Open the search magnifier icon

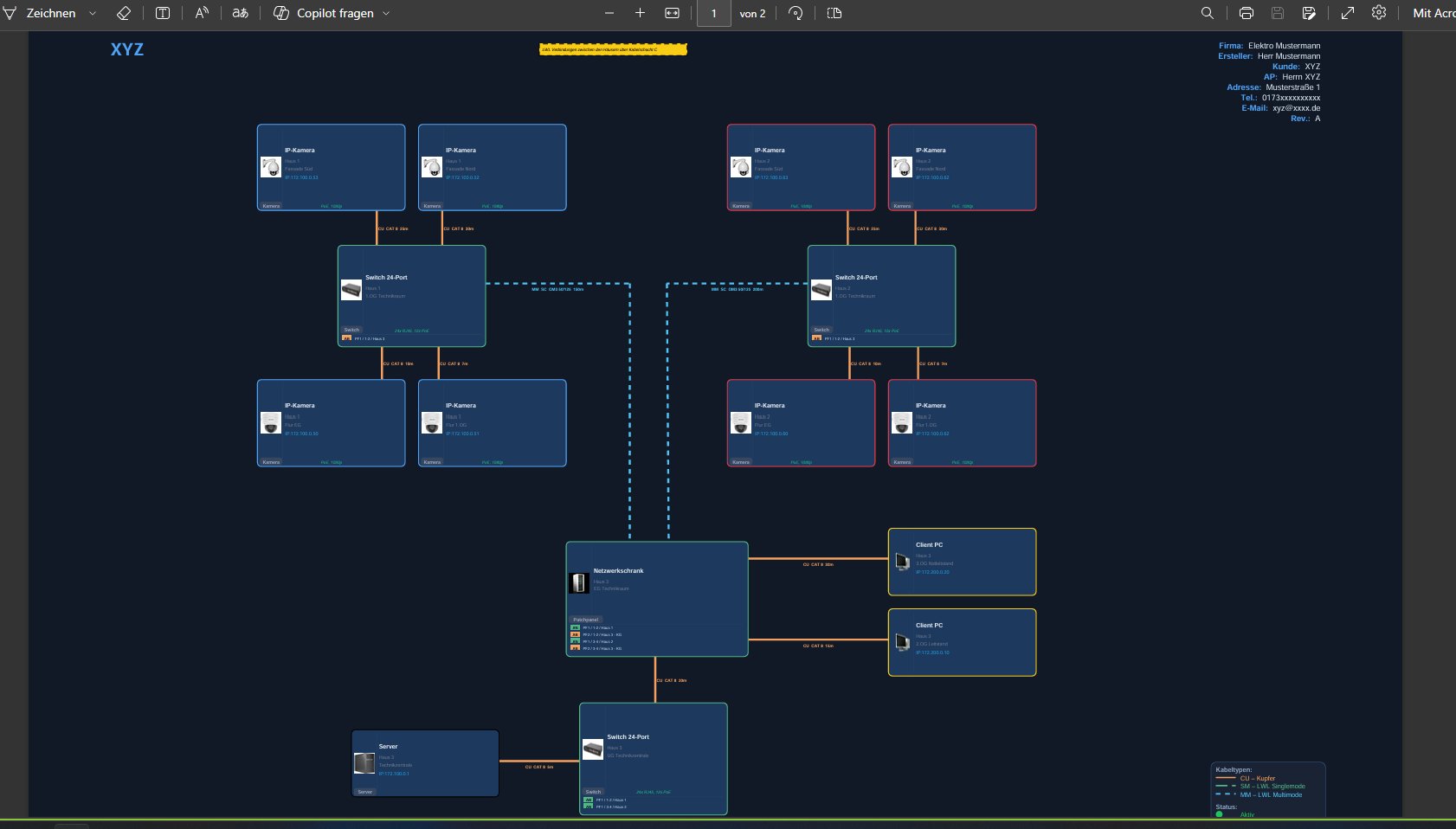(1208, 13)
